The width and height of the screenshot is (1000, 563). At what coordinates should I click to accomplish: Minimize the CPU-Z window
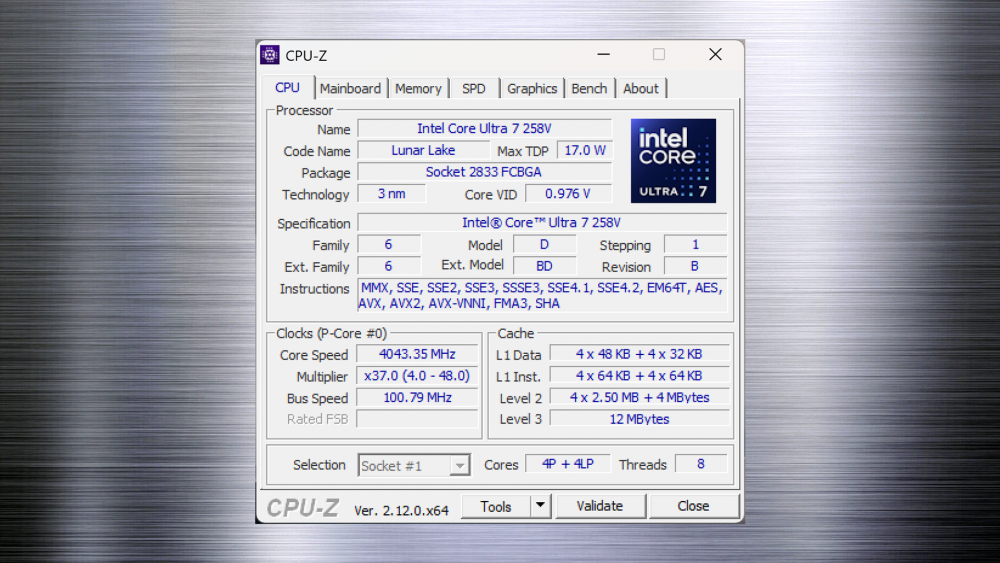(603, 55)
